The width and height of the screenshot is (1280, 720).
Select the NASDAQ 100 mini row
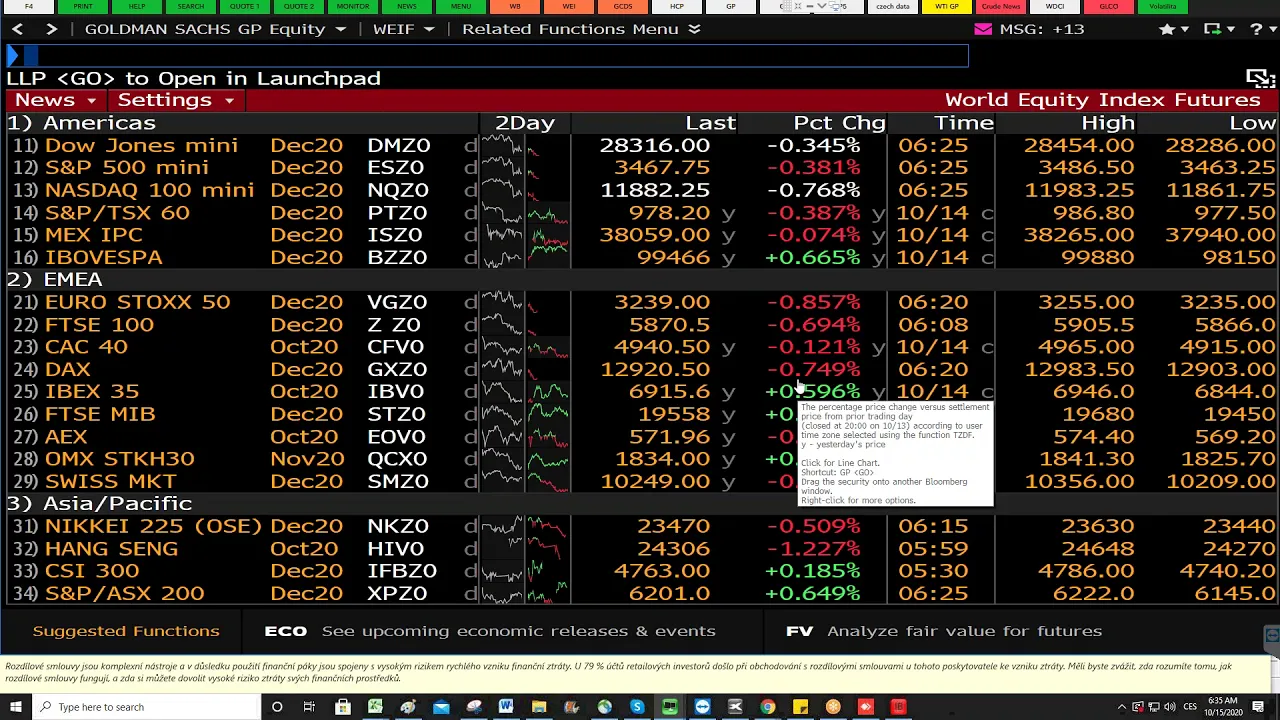(640, 190)
